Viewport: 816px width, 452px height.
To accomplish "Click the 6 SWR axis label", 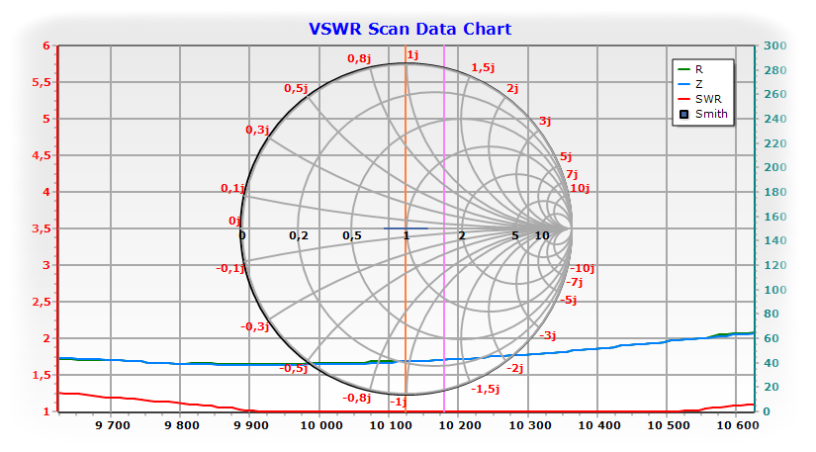I will click(46, 46).
